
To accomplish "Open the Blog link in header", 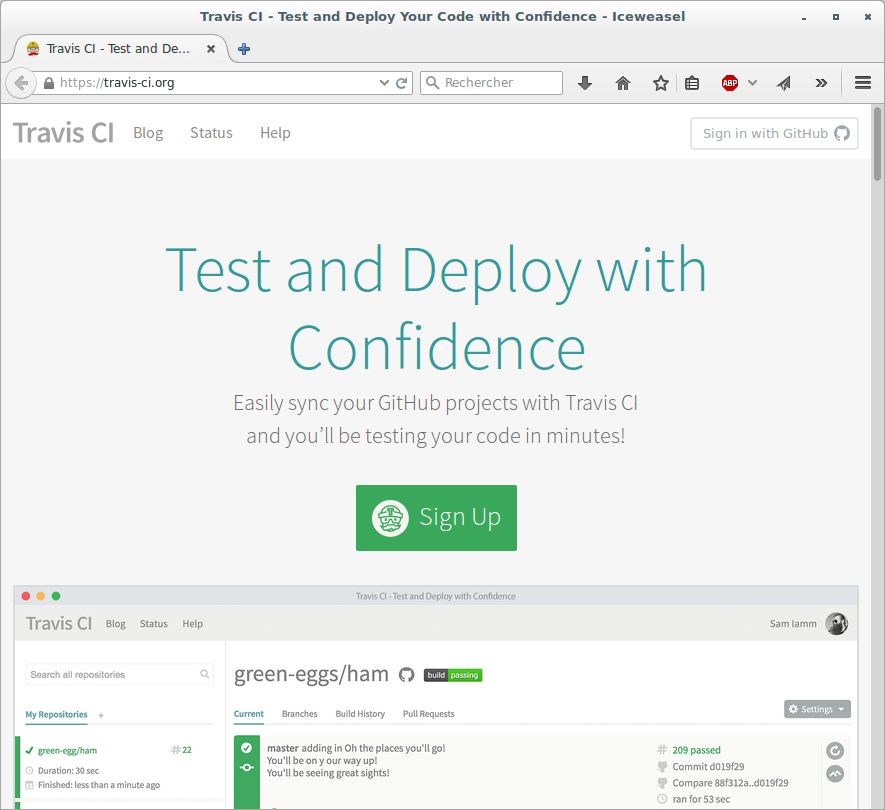I will tap(148, 133).
